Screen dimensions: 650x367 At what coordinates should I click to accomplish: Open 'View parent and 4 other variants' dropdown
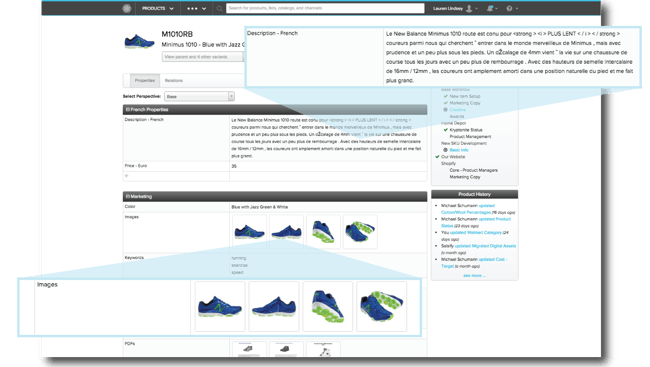tap(202, 57)
